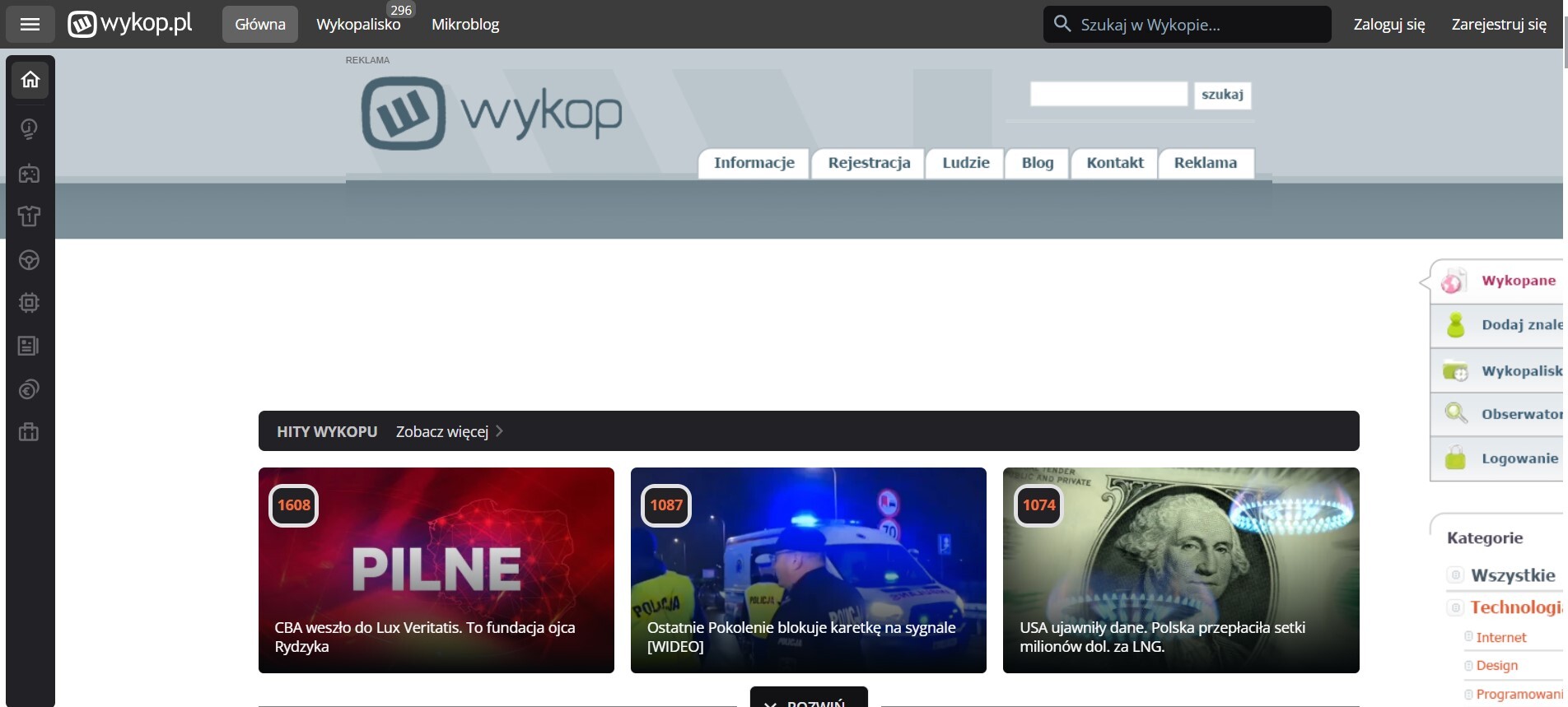Select the euro coins sidebar icon
This screenshot has height=707, width=1568.
[x=30, y=389]
